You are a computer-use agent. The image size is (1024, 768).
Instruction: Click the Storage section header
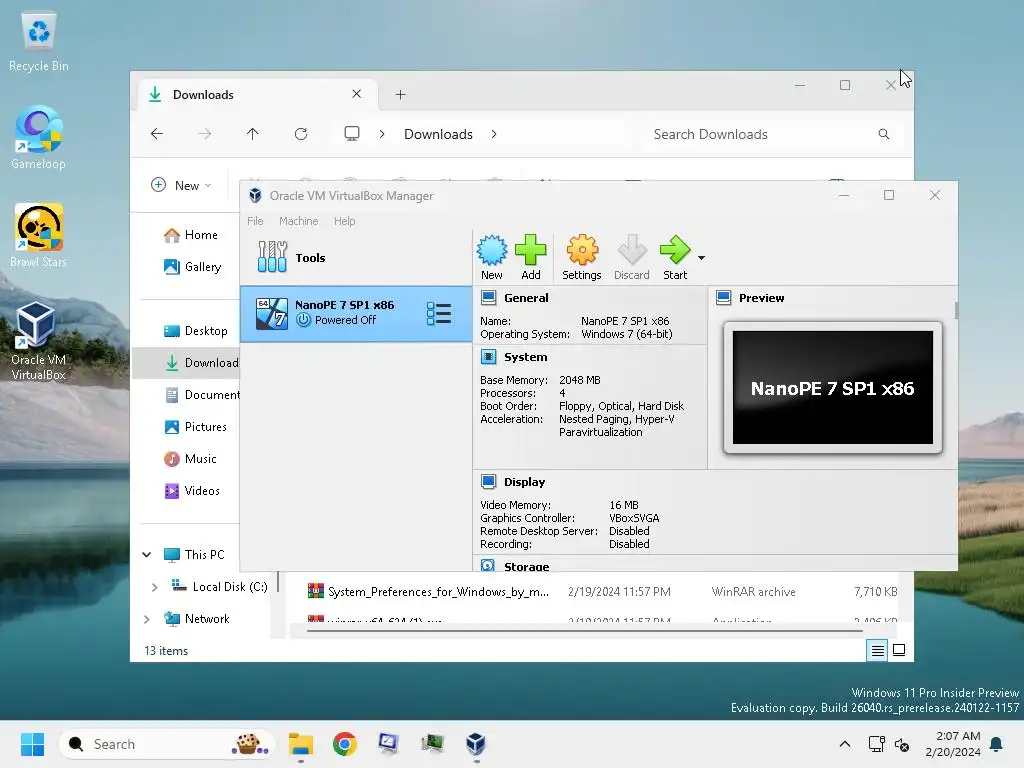526,566
